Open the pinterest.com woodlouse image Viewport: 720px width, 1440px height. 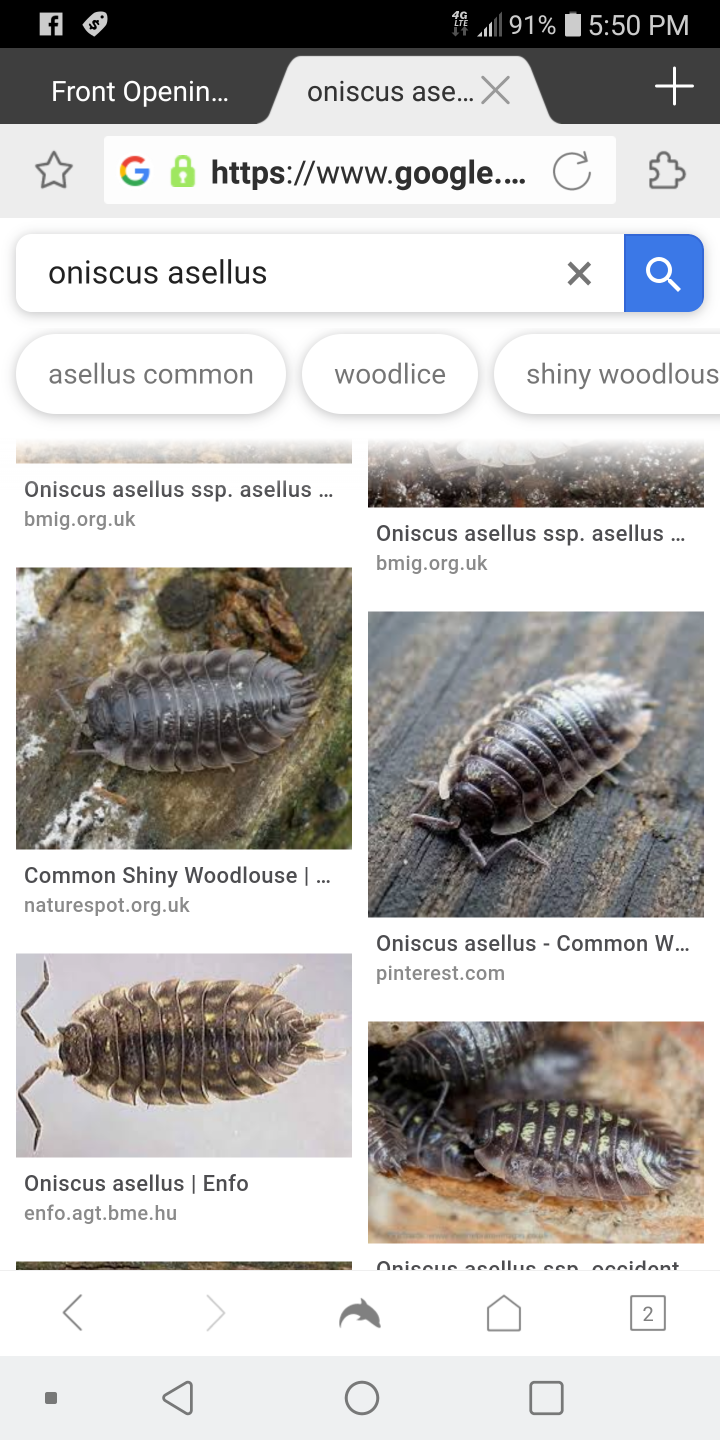coord(536,764)
